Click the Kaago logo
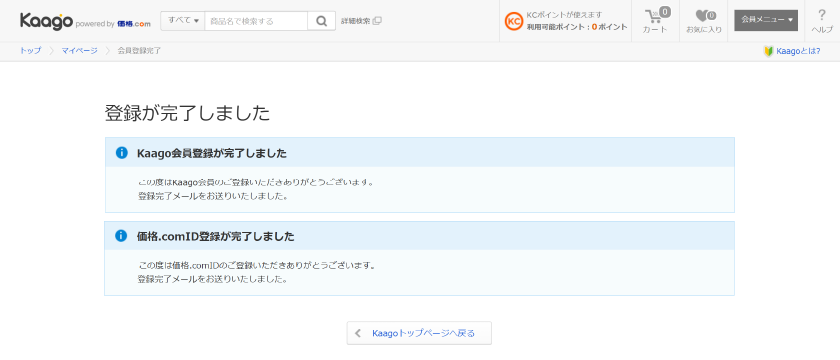Viewport: 840px width, 360px height. click(x=46, y=21)
